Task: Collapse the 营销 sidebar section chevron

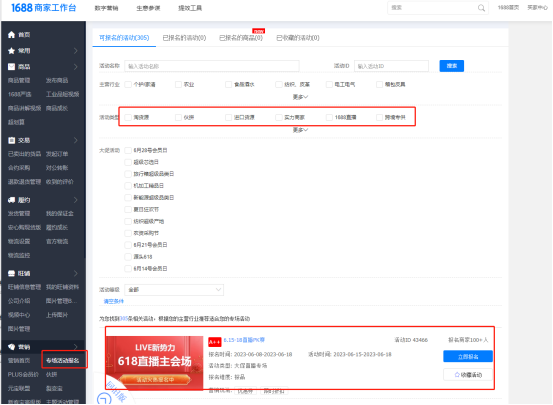Action: (75, 347)
